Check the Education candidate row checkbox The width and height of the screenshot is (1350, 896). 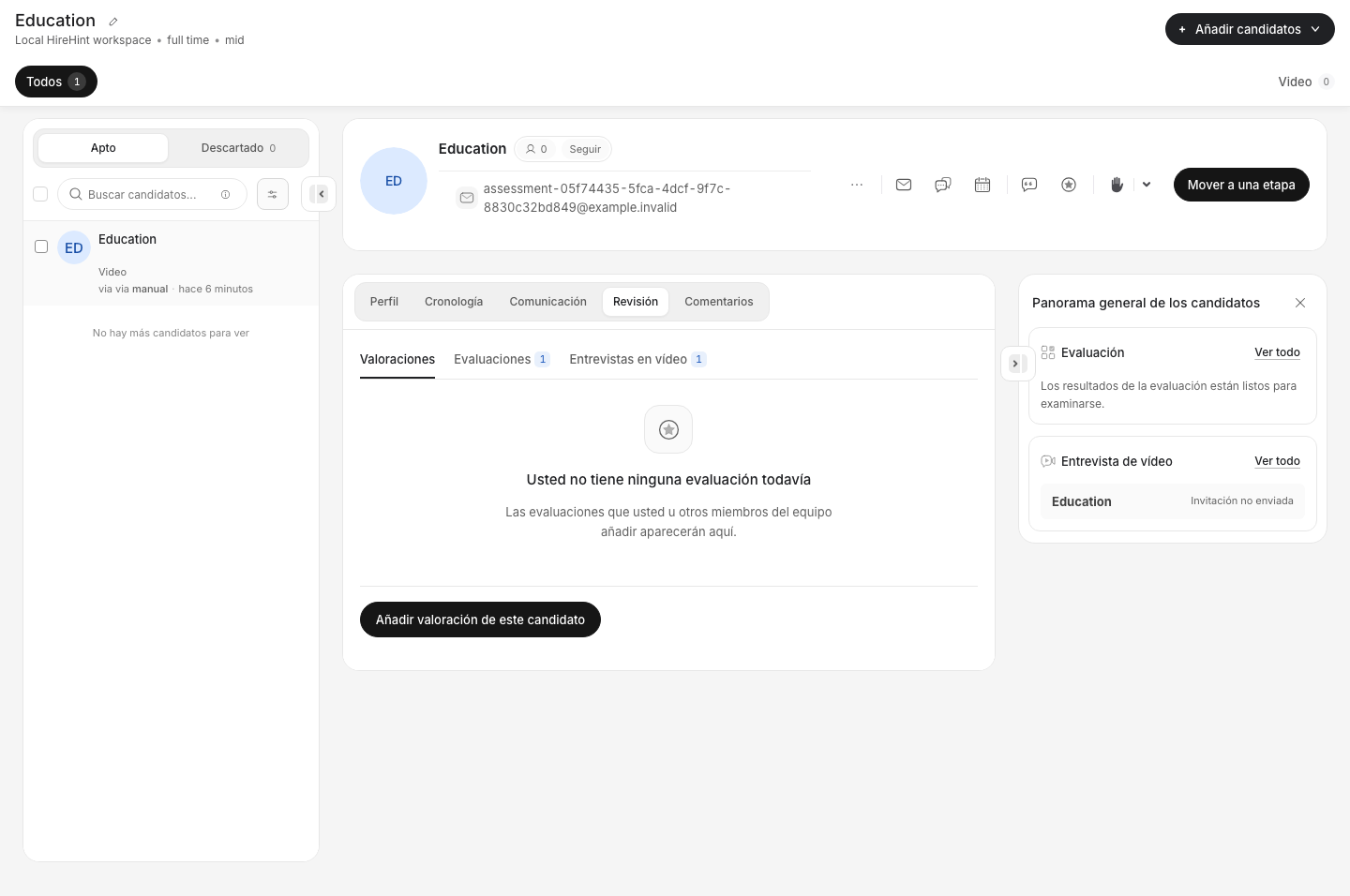[41, 246]
